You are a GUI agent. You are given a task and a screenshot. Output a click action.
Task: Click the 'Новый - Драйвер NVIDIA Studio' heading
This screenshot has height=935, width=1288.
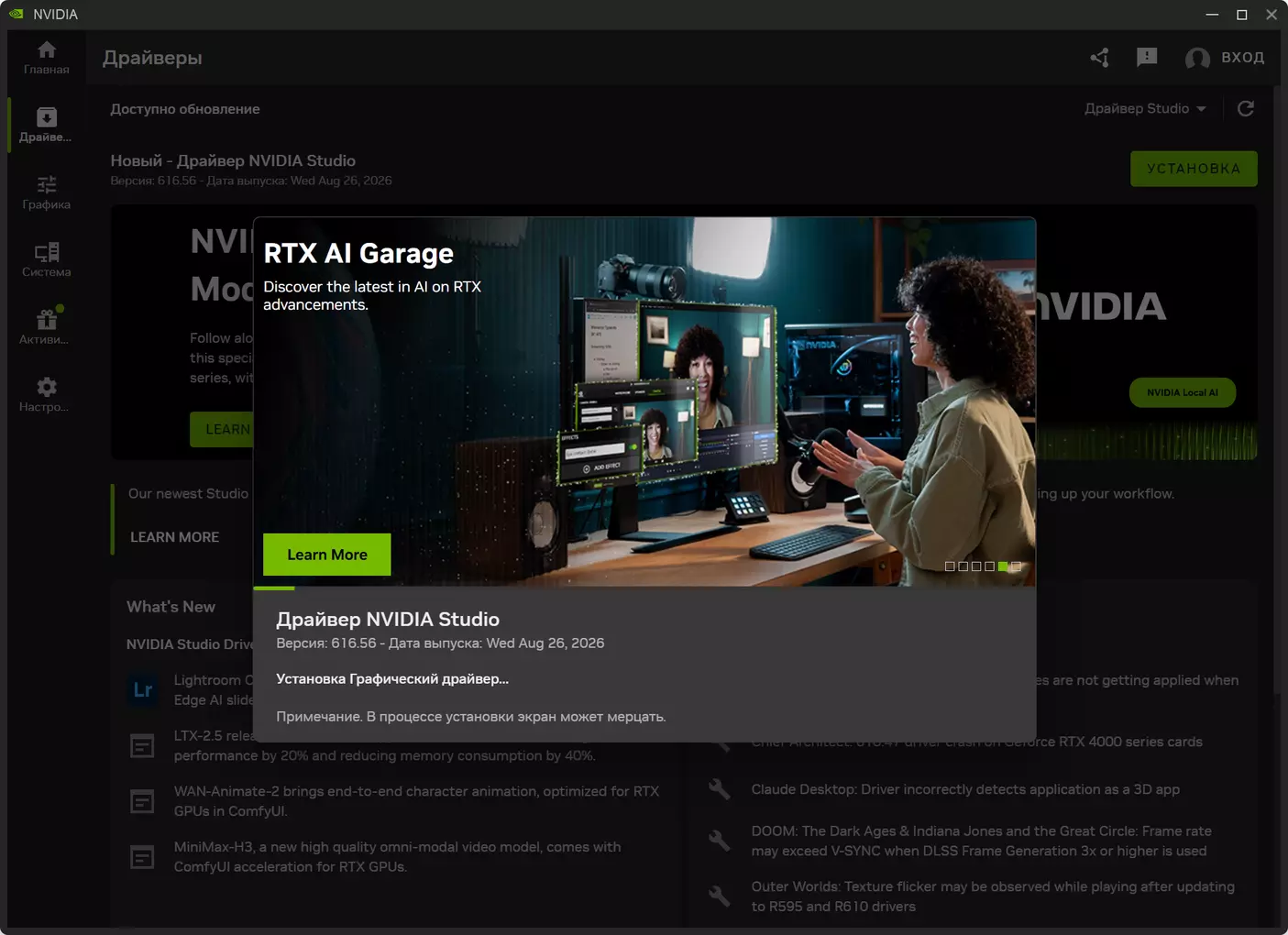(233, 160)
